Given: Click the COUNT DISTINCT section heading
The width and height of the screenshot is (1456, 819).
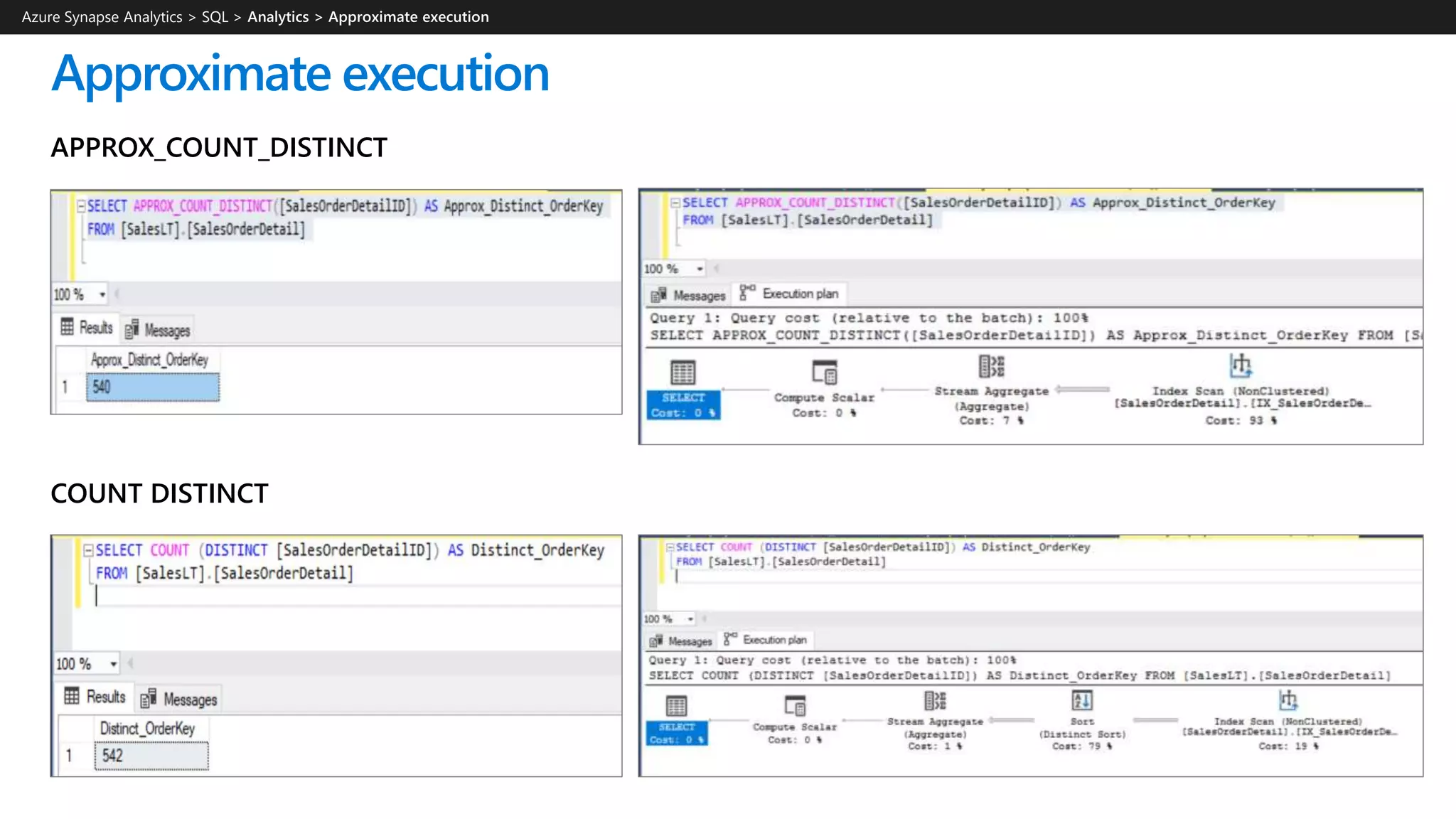Looking at the screenshot, I should [159, 493].
